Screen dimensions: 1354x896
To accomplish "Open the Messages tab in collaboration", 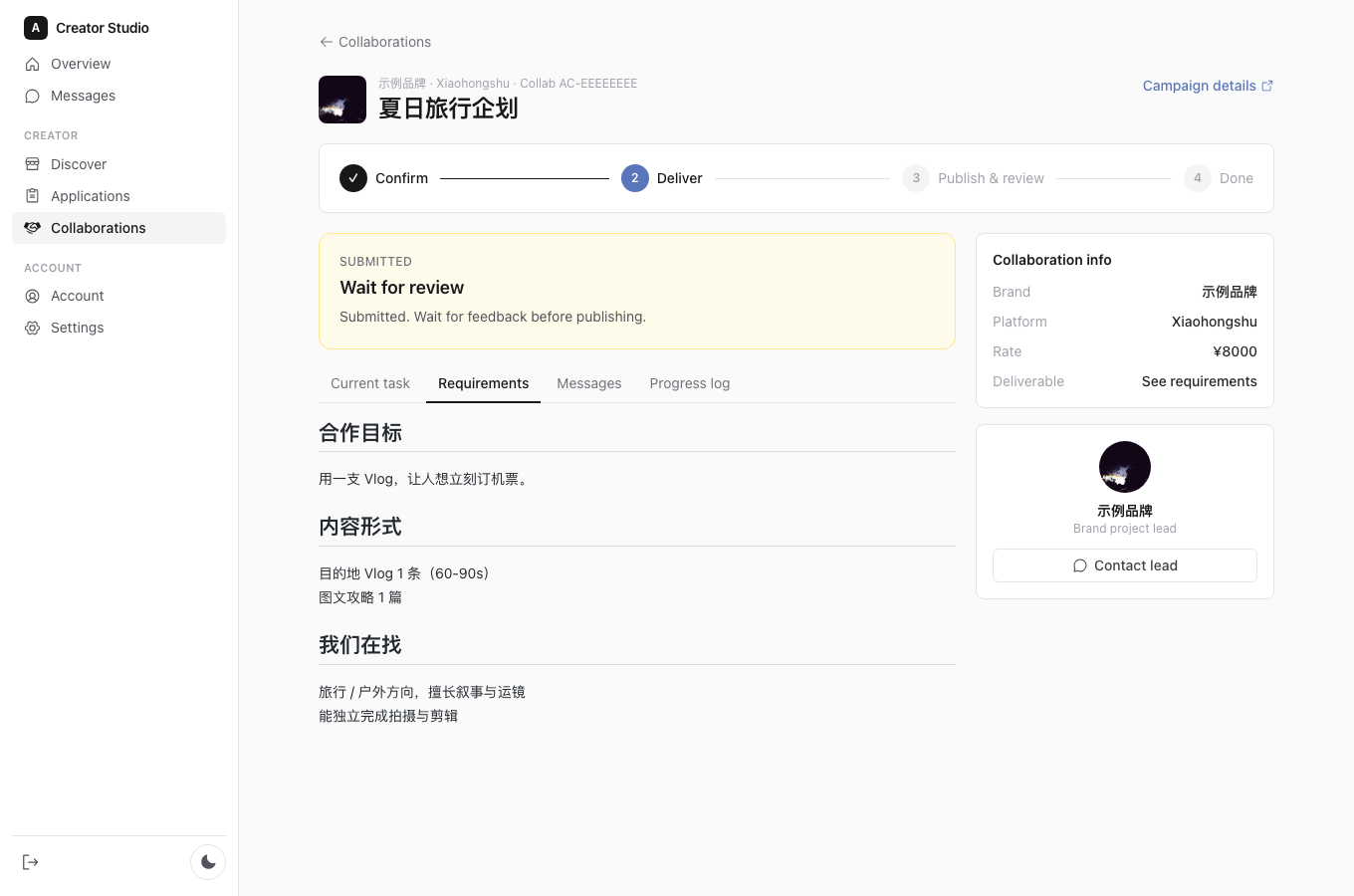I will click(589, 383).
